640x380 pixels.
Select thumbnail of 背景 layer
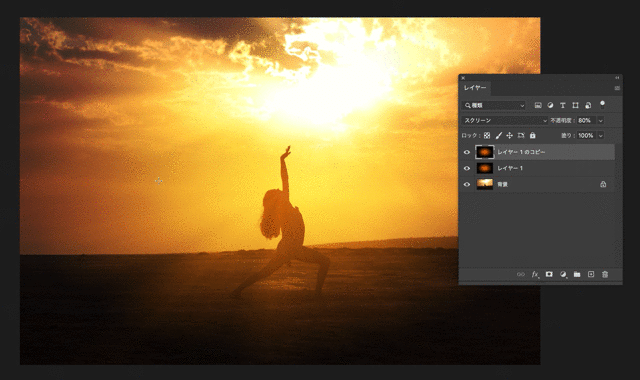pos(485,184)
